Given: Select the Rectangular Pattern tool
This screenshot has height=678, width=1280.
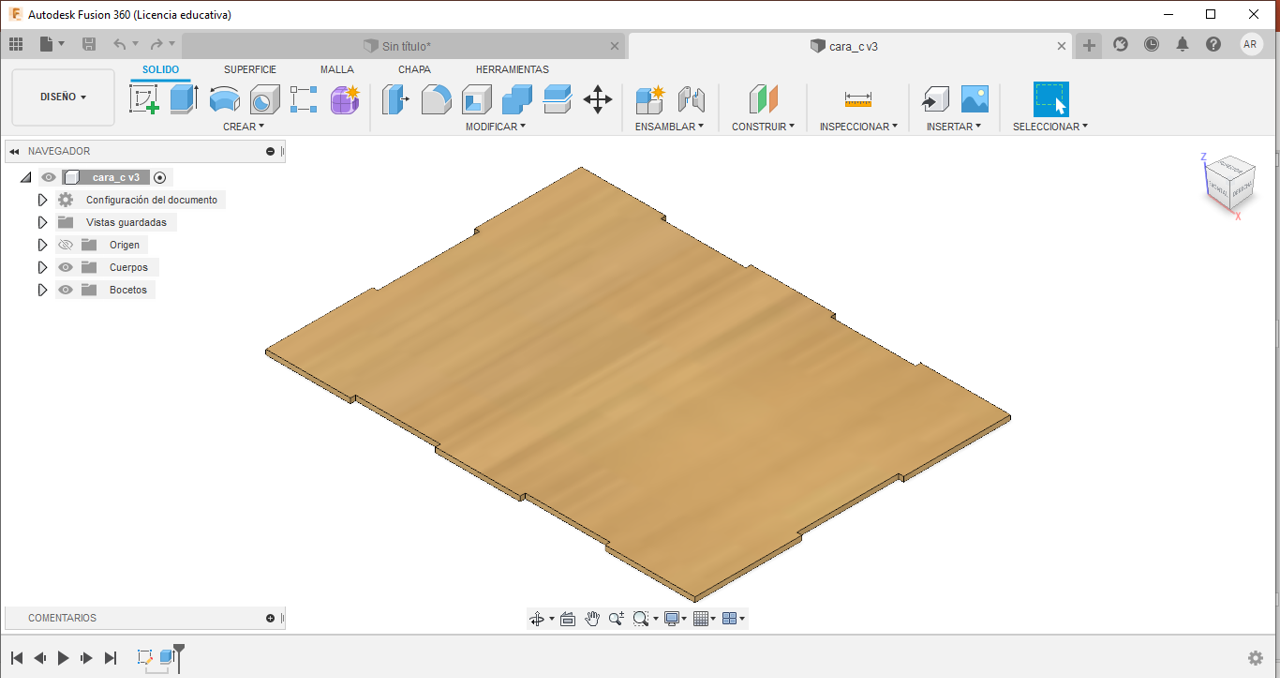Looking at the screenshot, I should click(304, 99).
